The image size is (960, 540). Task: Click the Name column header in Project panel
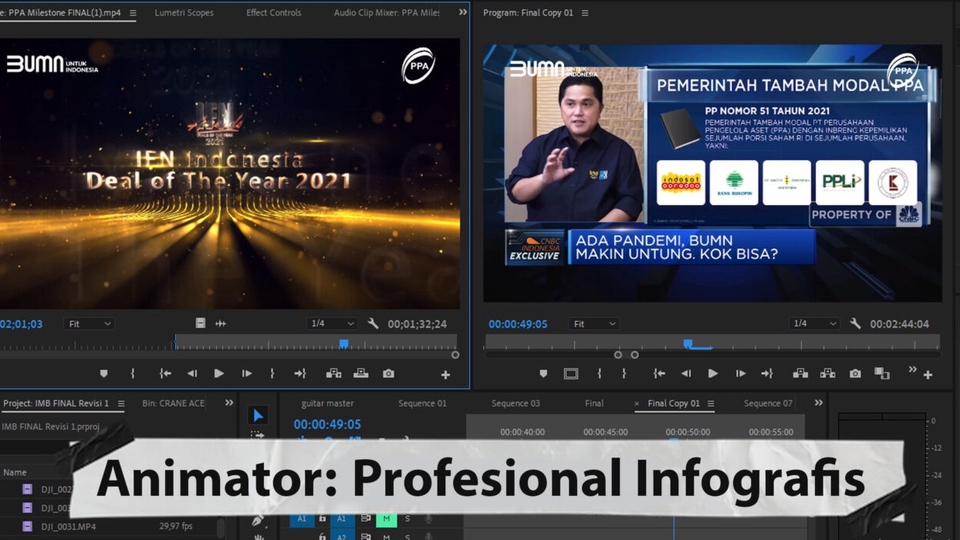tap(15, 472)
